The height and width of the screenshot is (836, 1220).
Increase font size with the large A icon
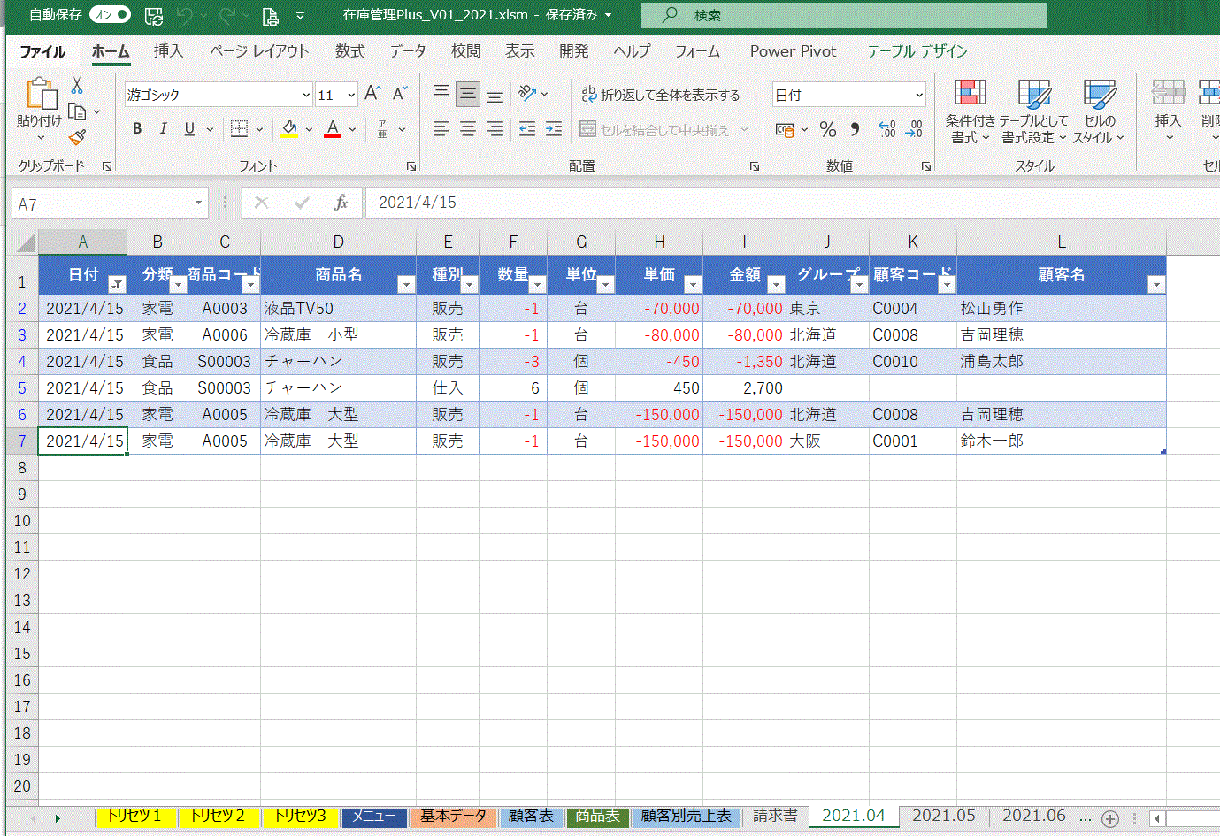[x=372, y=94]
